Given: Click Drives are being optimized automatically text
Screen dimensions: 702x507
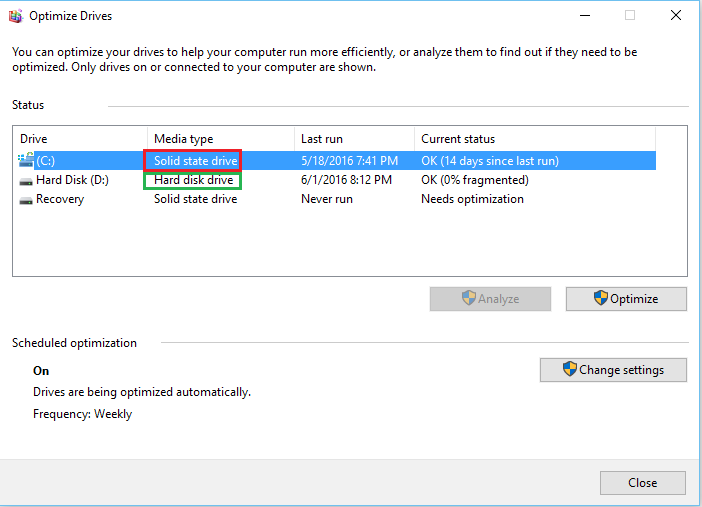Looking at the screenshot, I should tap(142, 392).
